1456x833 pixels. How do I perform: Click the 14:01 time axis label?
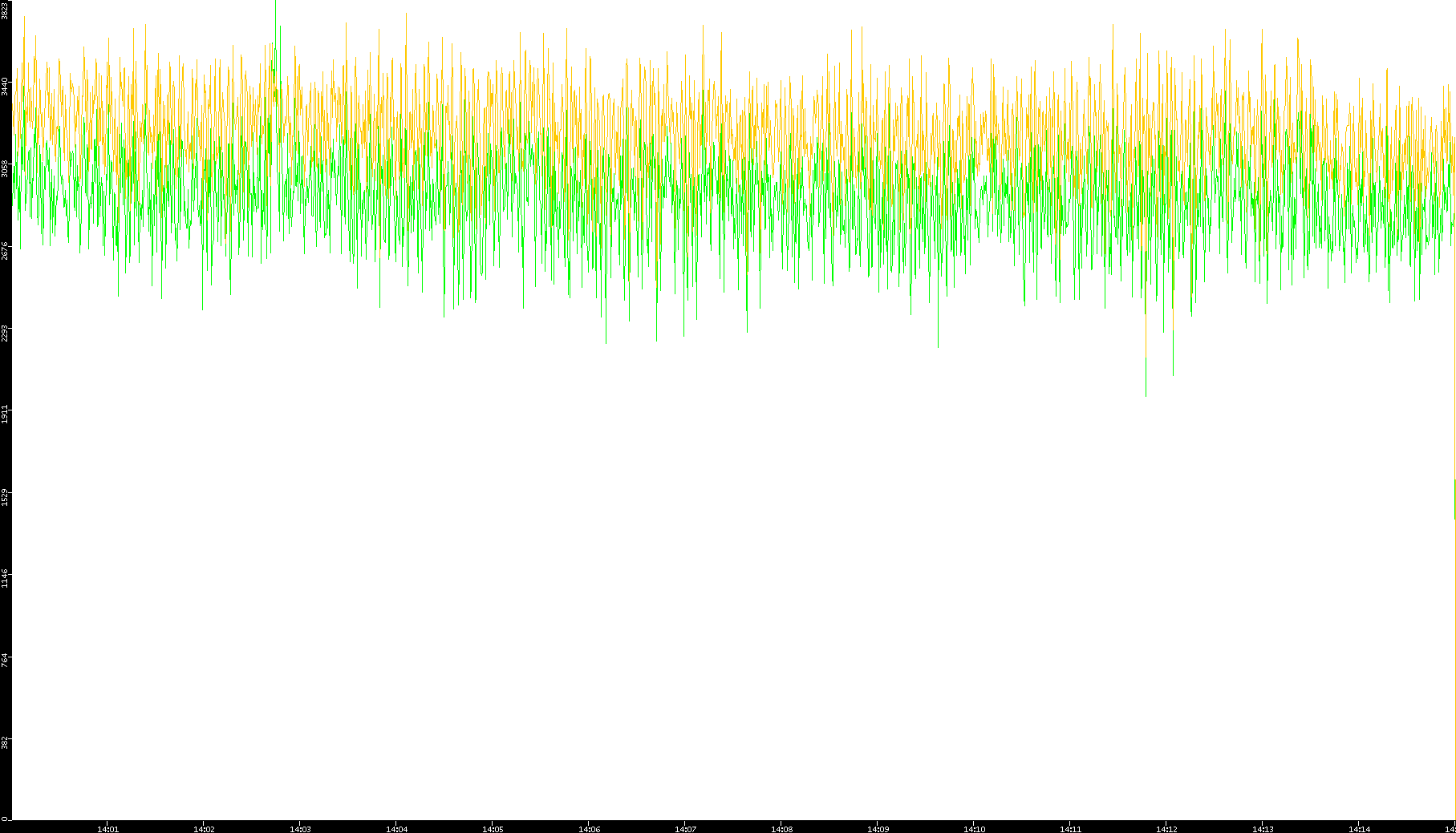(107, 829)
